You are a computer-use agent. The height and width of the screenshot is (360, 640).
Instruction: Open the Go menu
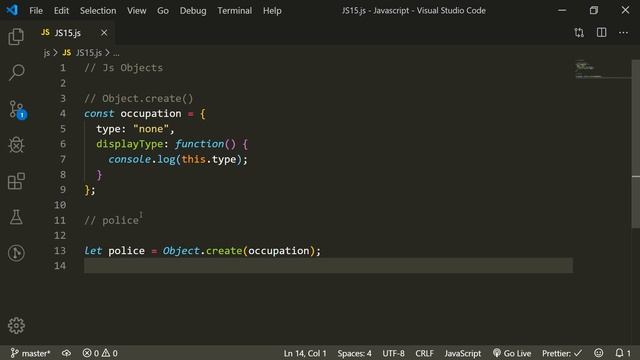(x=163, y=11)
